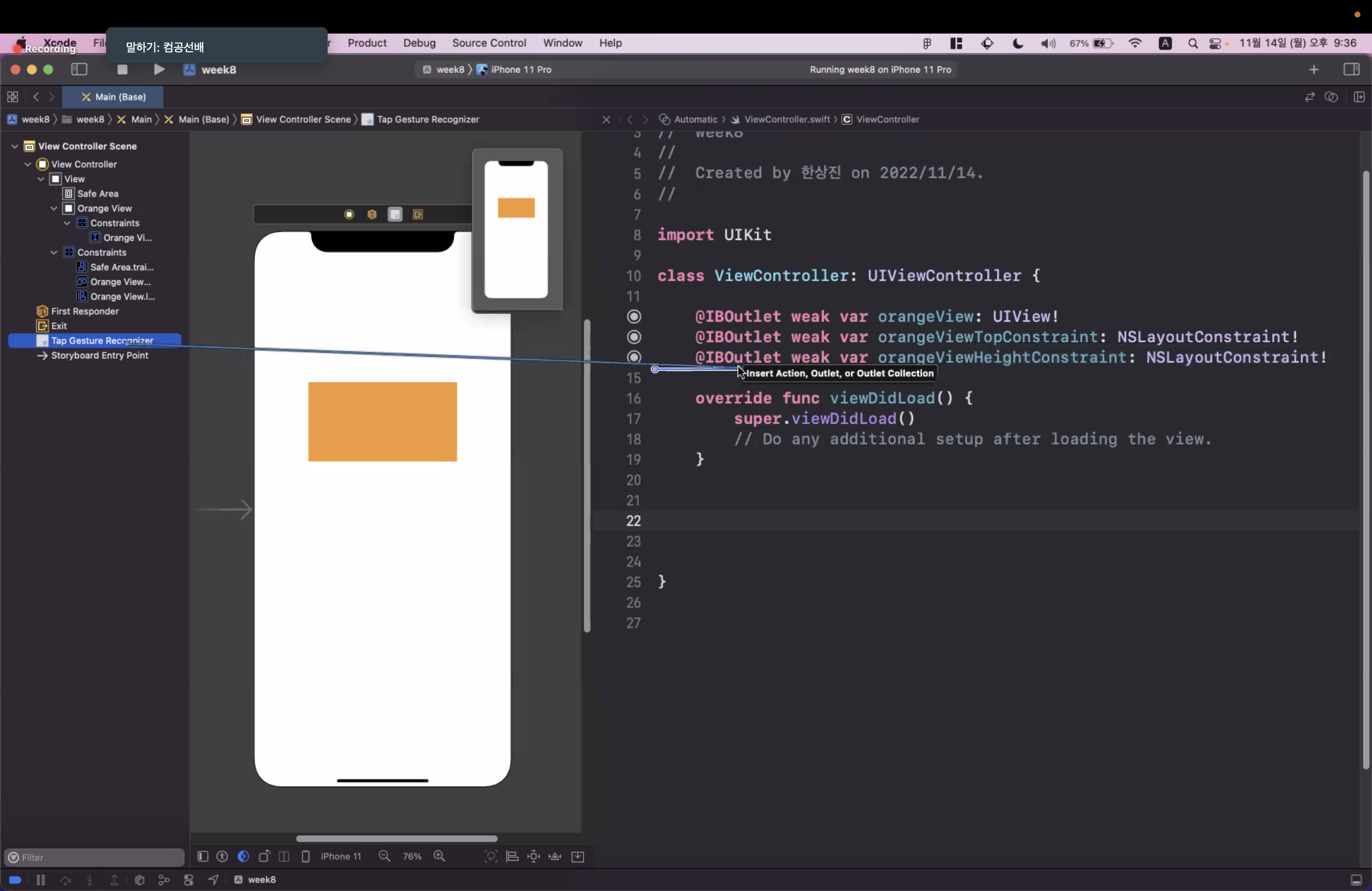Click the code review swap-arrows icon
Image resolution: width=1372 pixels, height=891 pixels.
[1310, 97]
